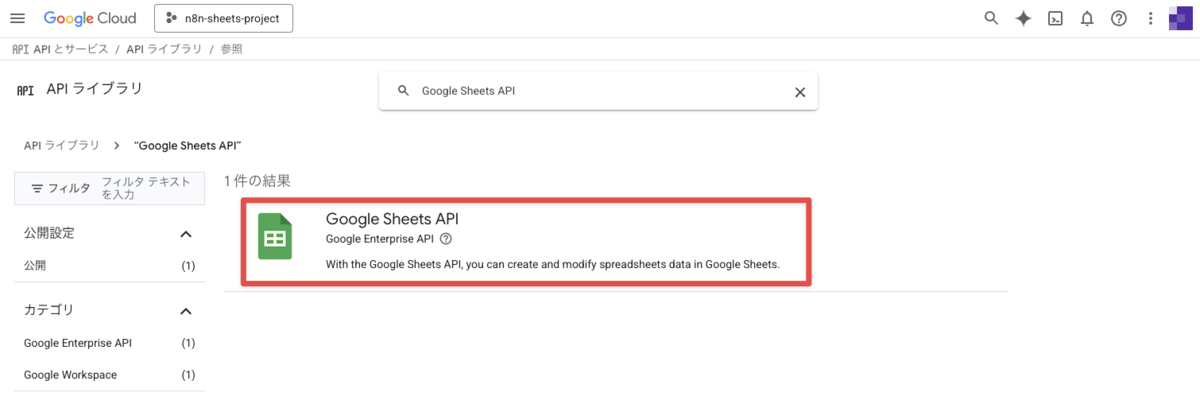Activate Cloud Shell terminal icon

point(1055,18)
